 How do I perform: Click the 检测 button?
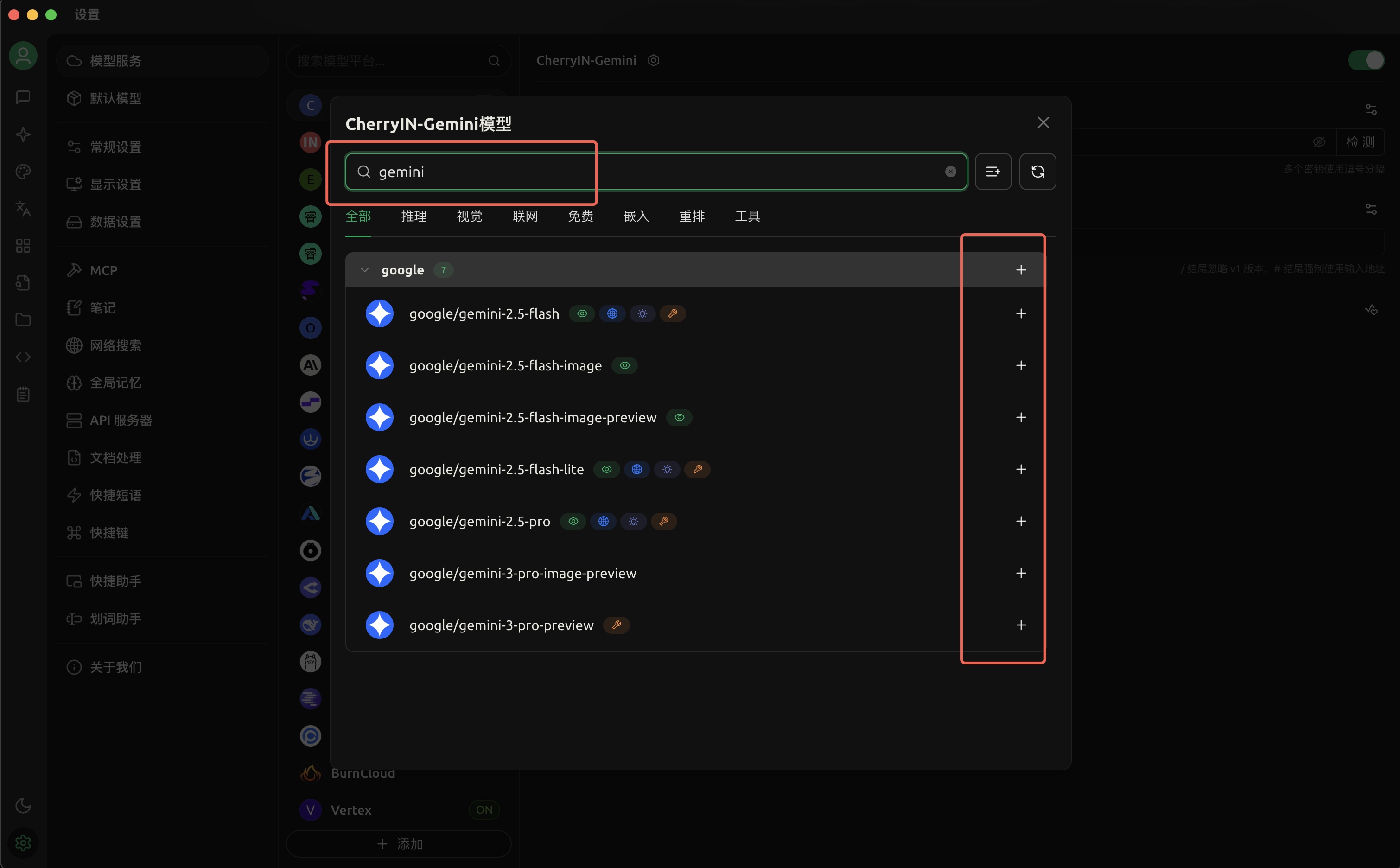1360,142
